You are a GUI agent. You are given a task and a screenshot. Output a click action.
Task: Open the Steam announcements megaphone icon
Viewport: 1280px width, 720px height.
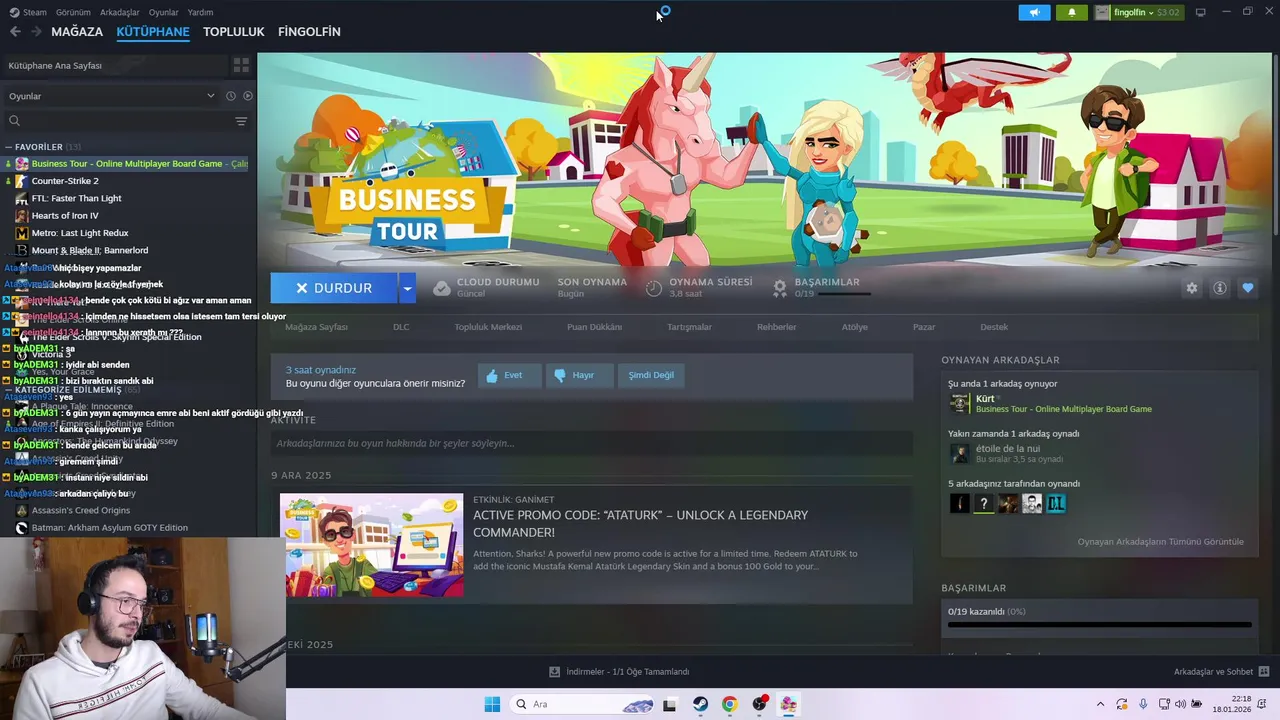[x=1034, y=12]
